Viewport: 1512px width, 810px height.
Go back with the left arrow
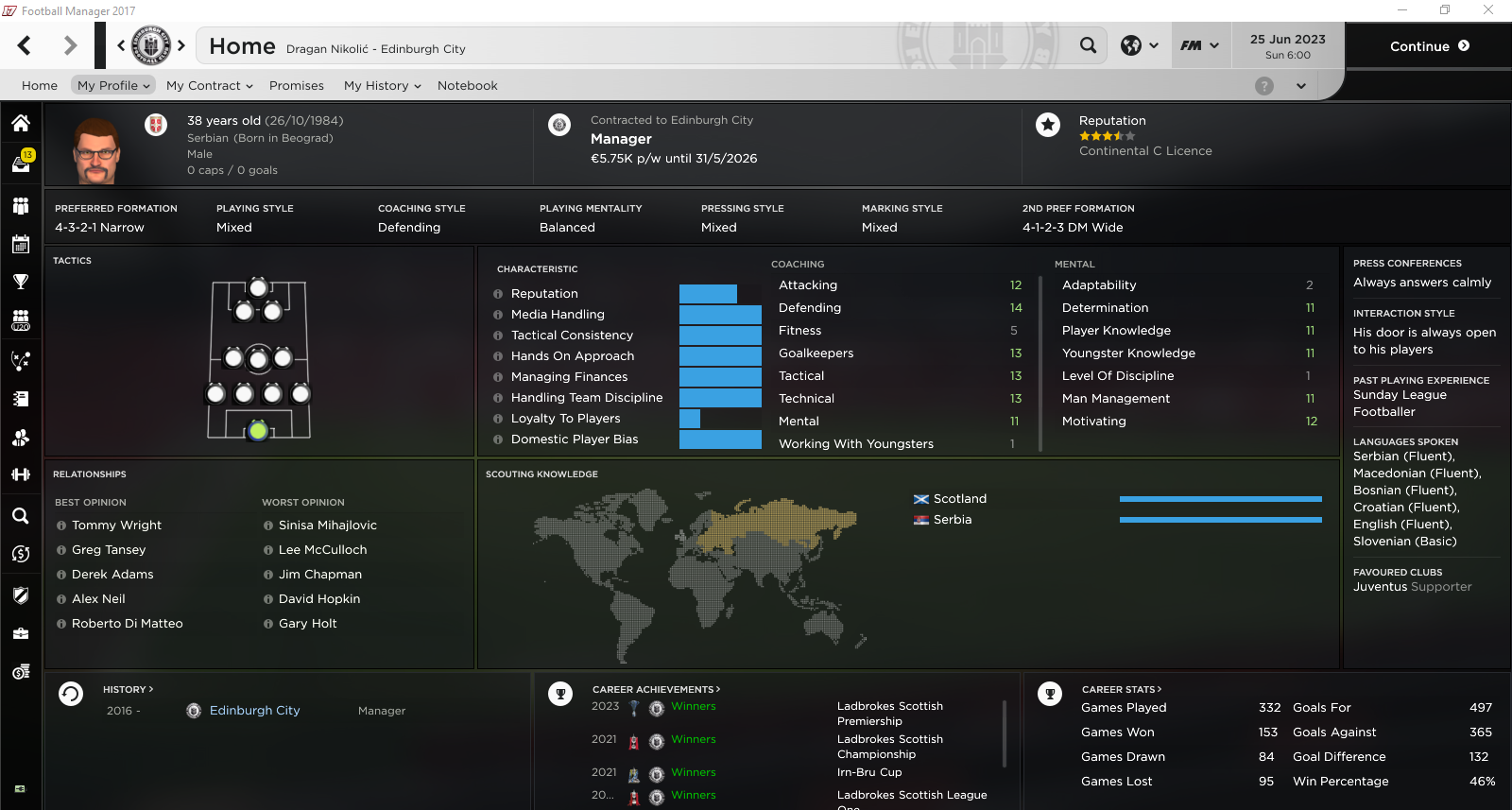(x=25, y=45)
